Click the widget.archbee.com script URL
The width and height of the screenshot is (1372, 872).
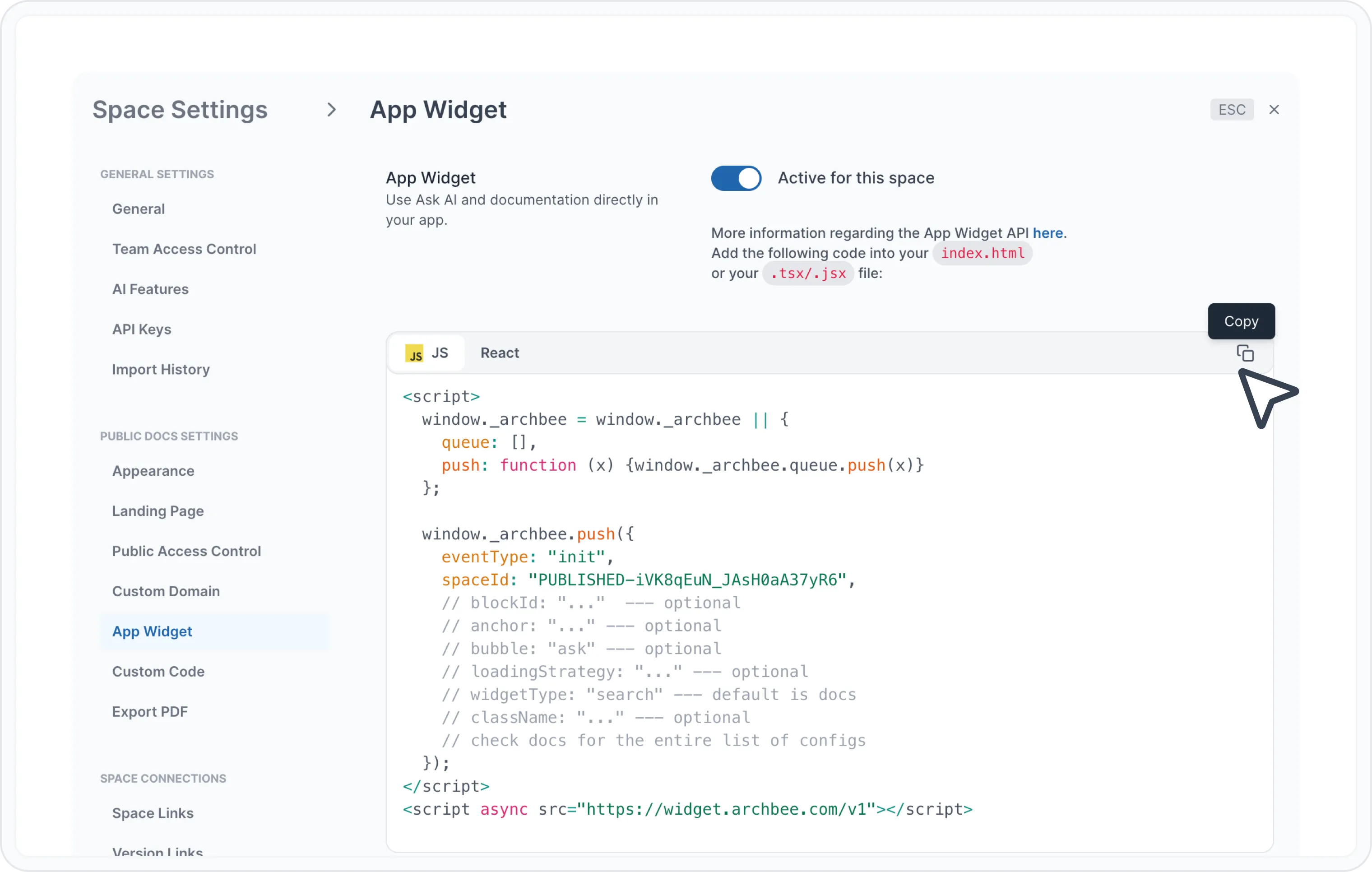[x=726, y=809]
